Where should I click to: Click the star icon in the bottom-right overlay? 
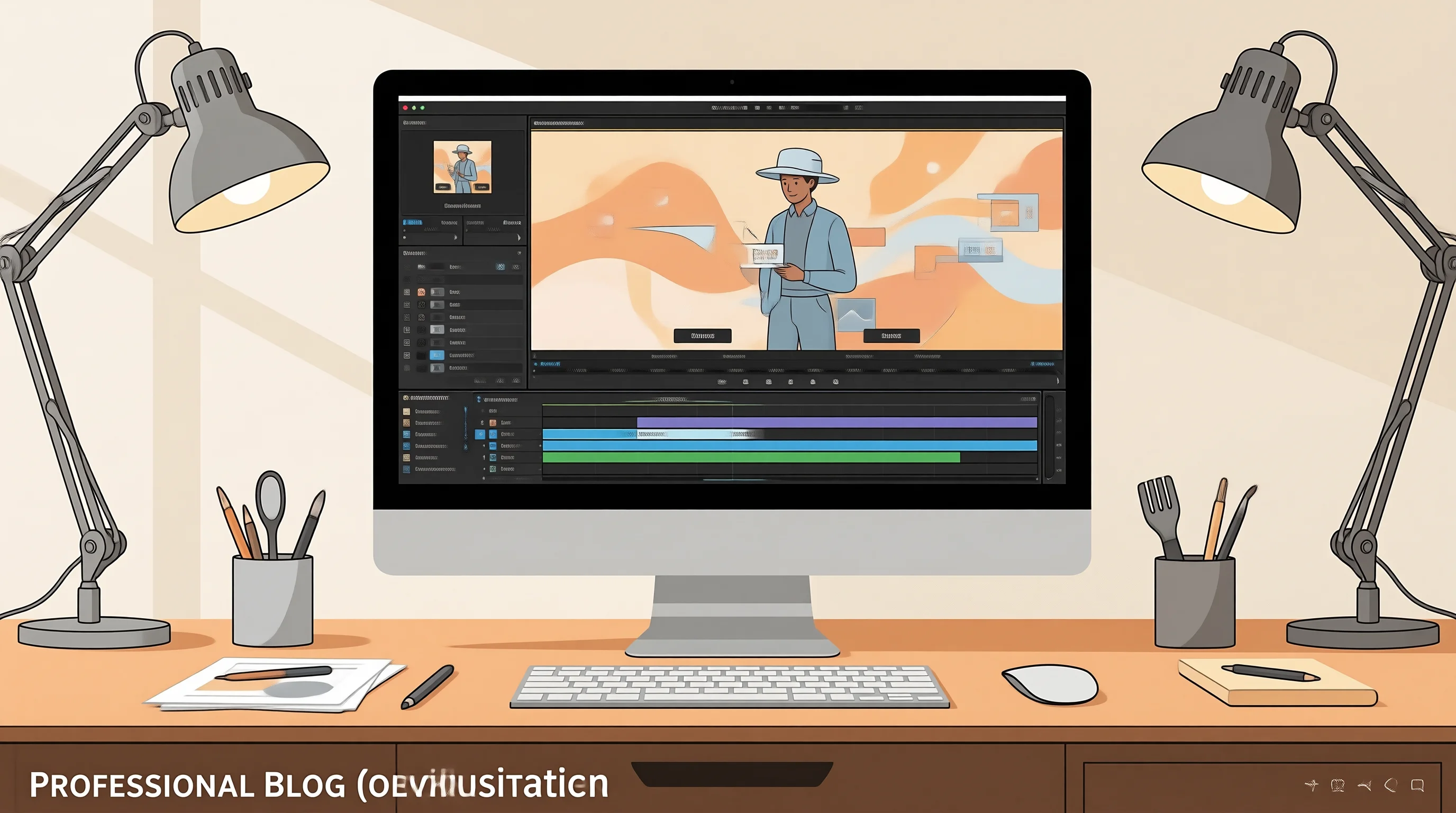[1312, 784]
